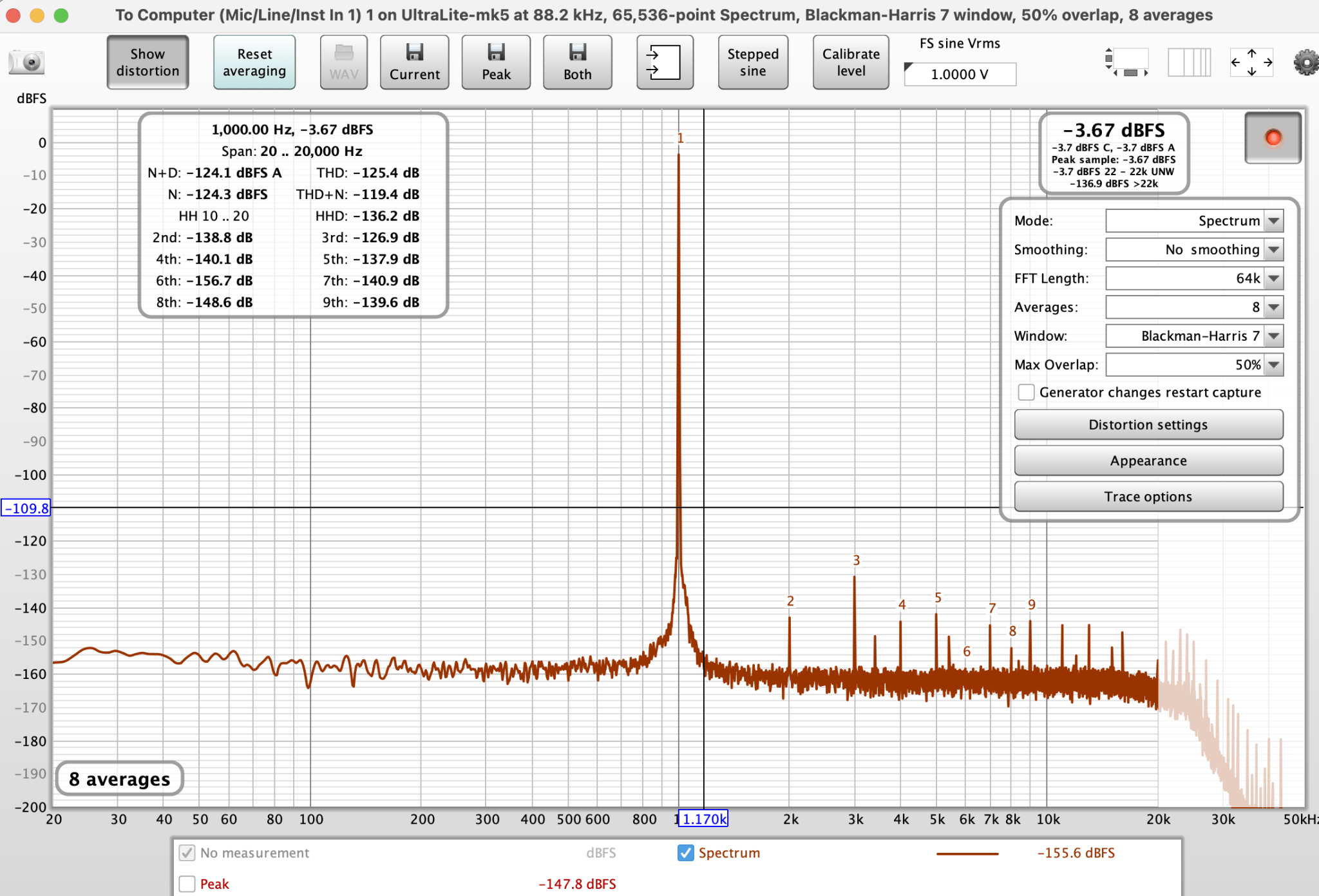Image resolution: width=1319 pixels, height=896 pixels.
Task: Click the -109.8 level cursor label
Action: [x=26, y=508]
